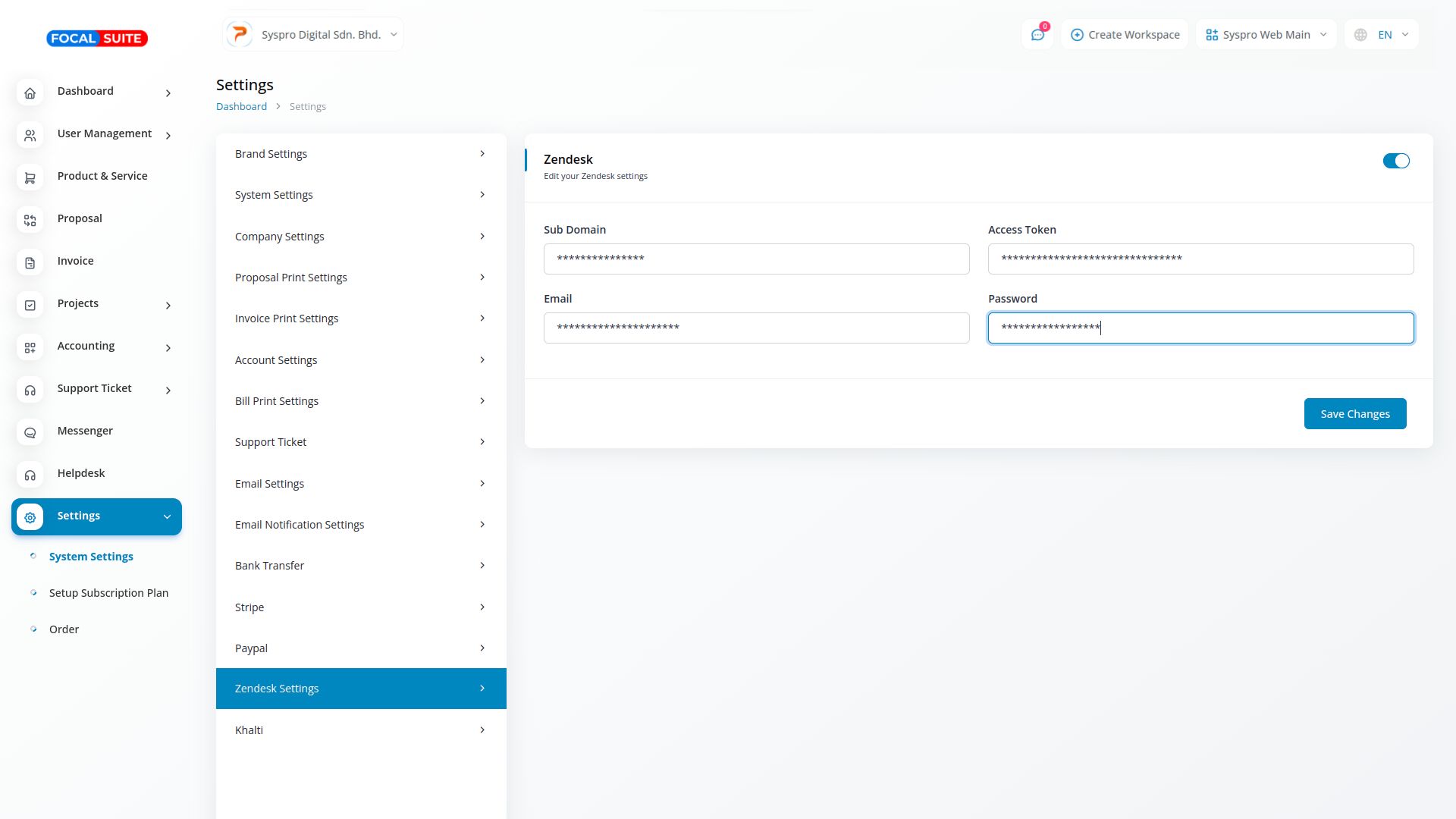Image resolution: width=1456 pixels, height=819 pixels.
Task: Click the Dashboard home icon in sidebar
Action: pos(30,93)
